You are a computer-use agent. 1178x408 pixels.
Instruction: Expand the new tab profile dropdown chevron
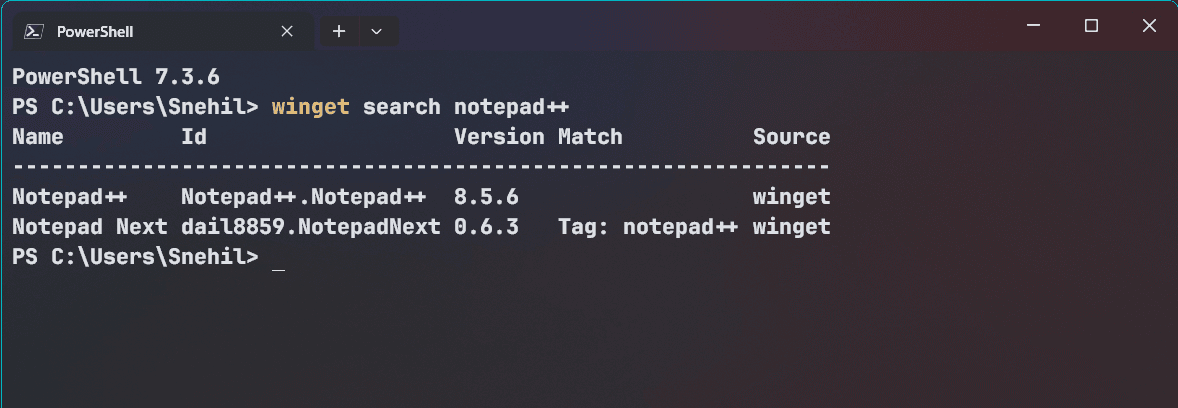point(377,32)
